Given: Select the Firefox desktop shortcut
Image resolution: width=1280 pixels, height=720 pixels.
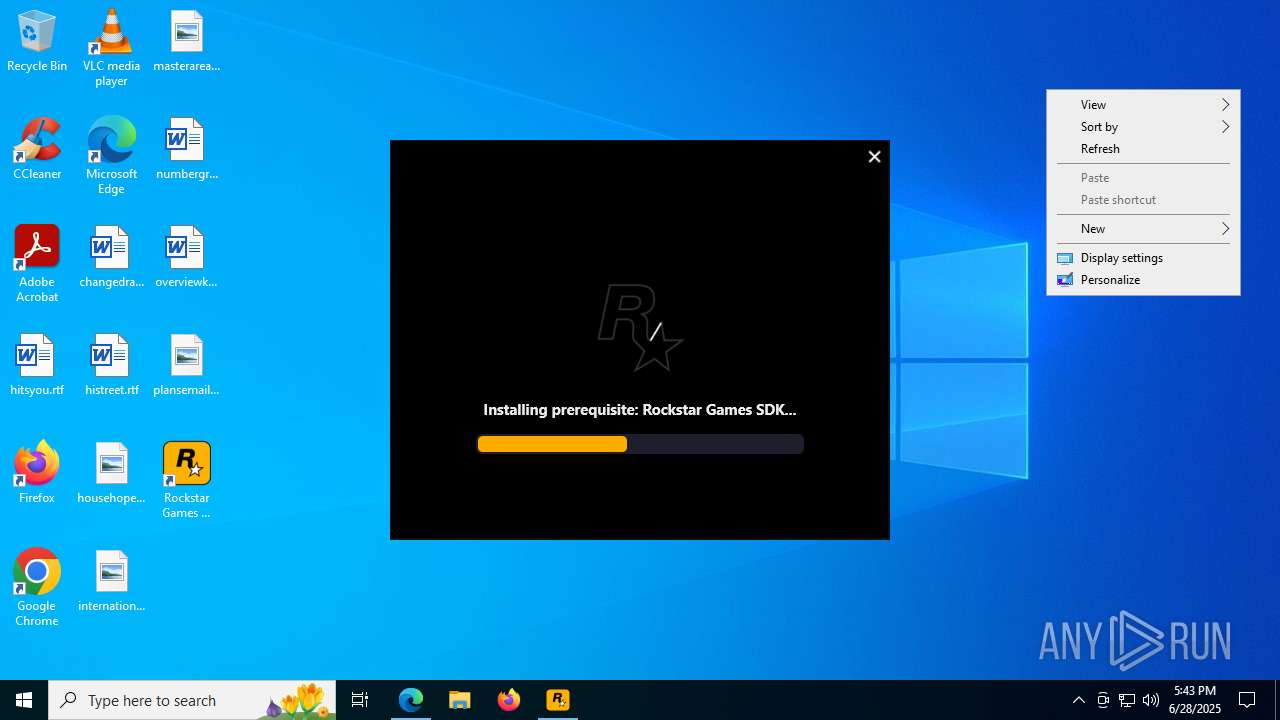Looking at the screenshot, I should pos(37,473).
